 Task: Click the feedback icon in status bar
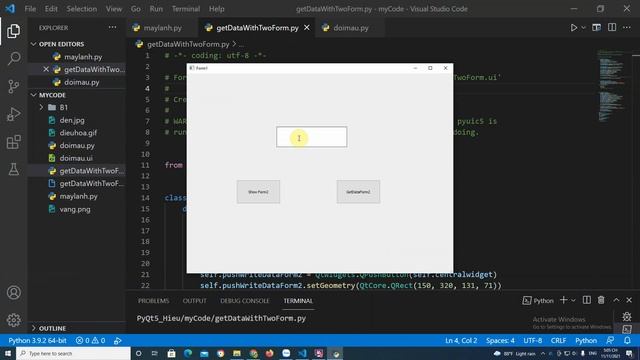tap(610, 340)
